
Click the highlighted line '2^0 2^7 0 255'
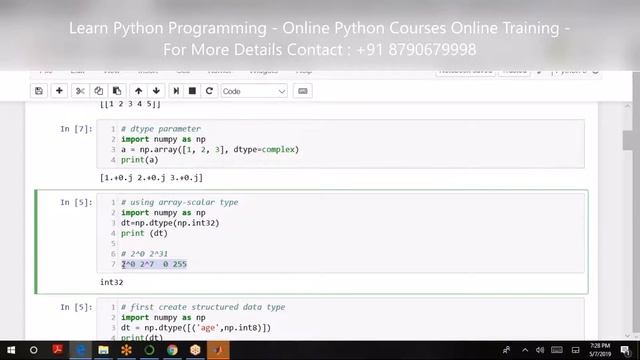154,264
